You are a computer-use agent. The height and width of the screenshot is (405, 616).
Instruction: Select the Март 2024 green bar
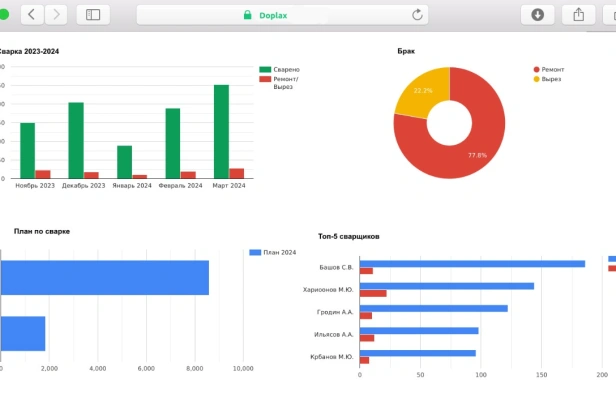tap(221, 132)
